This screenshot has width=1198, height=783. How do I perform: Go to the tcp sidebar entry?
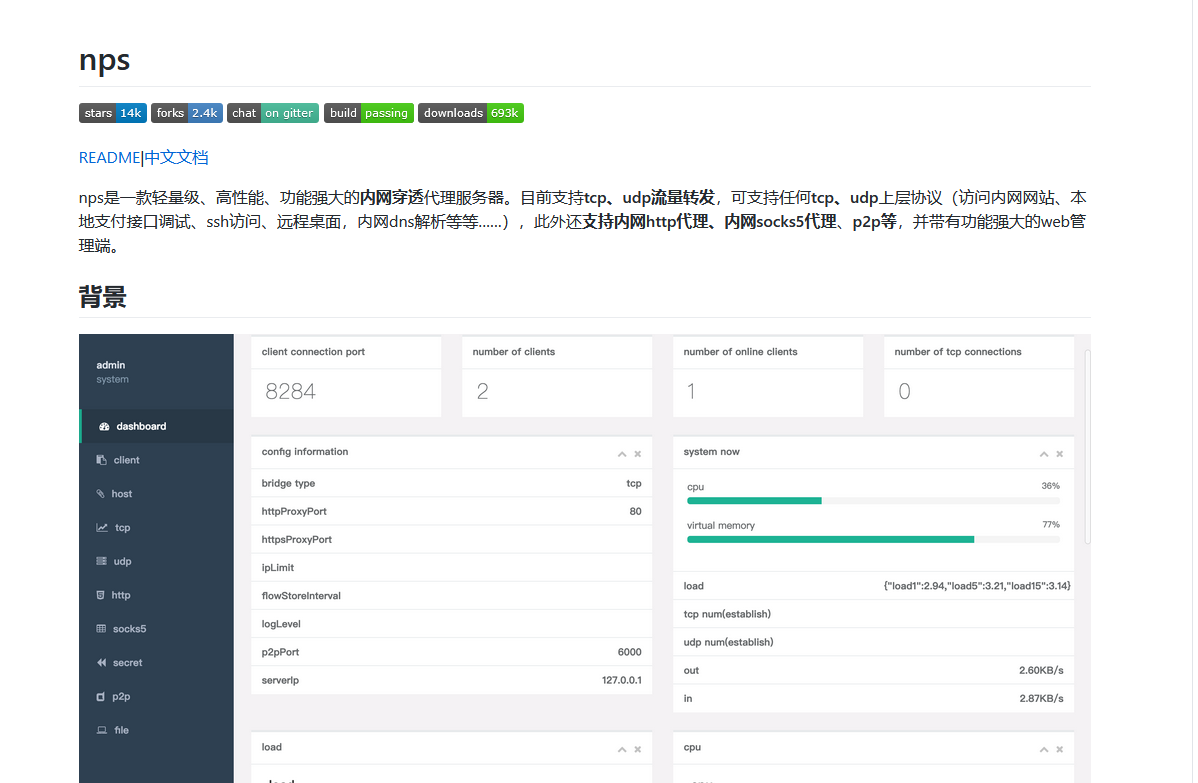156,527
